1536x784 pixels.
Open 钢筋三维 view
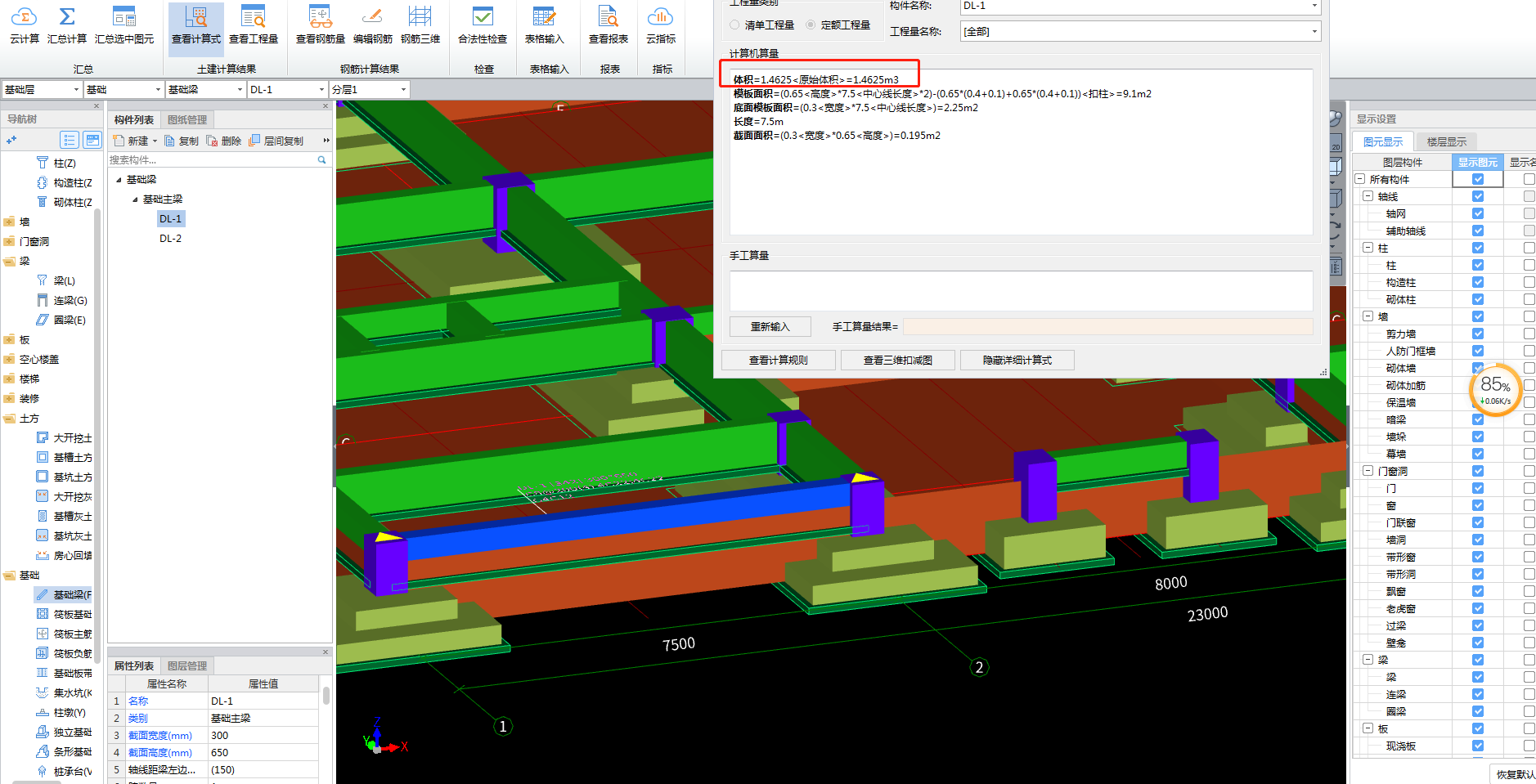tap(420, 25)
